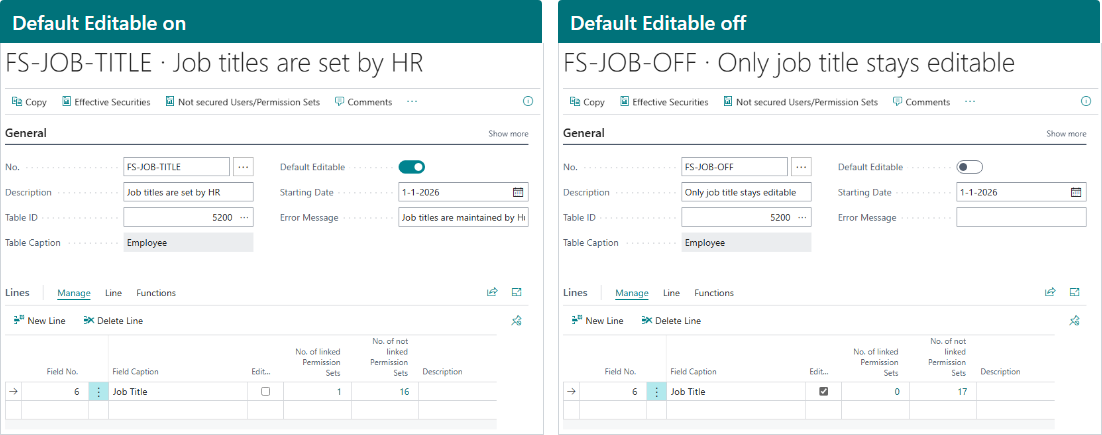The height and width of the screenshot is (435, 1102).
Task: Click Description field 'Only job title stays editable'
Action: tap(746, 192)
